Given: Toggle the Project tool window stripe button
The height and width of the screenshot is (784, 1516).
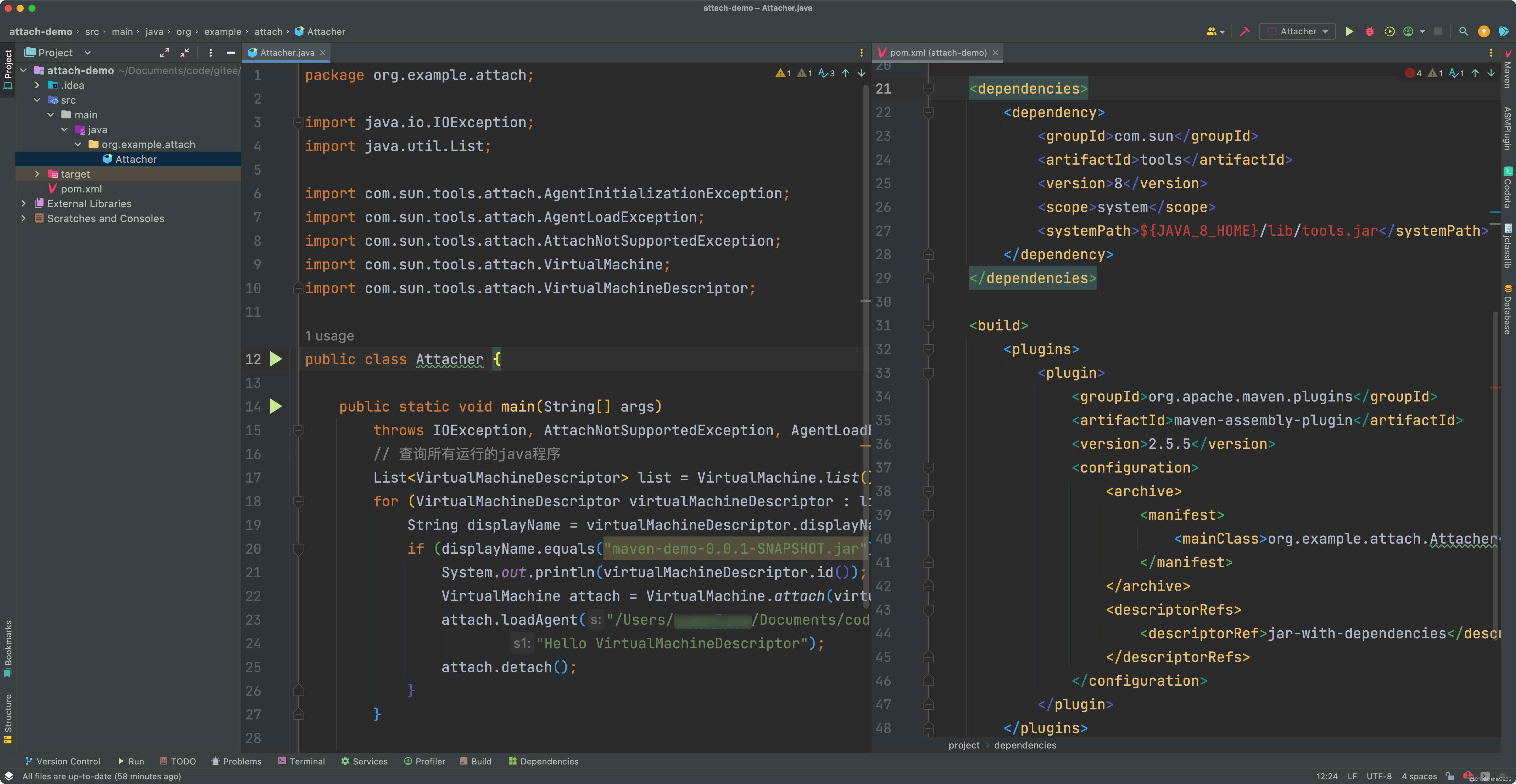Looking at the screenshot, I should point(8,70).
